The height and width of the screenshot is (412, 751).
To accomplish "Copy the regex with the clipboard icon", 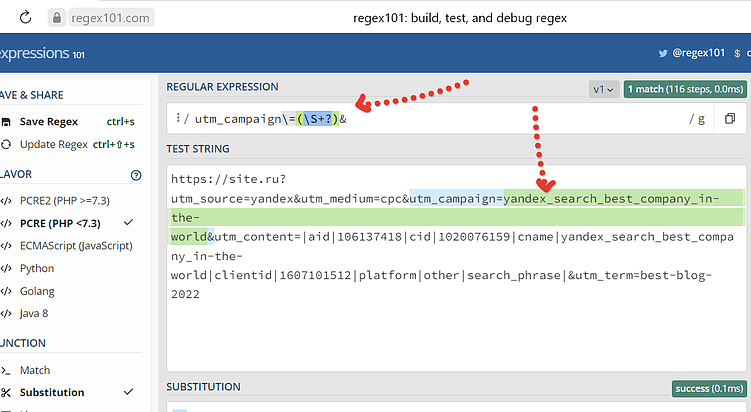I will 730,119.
